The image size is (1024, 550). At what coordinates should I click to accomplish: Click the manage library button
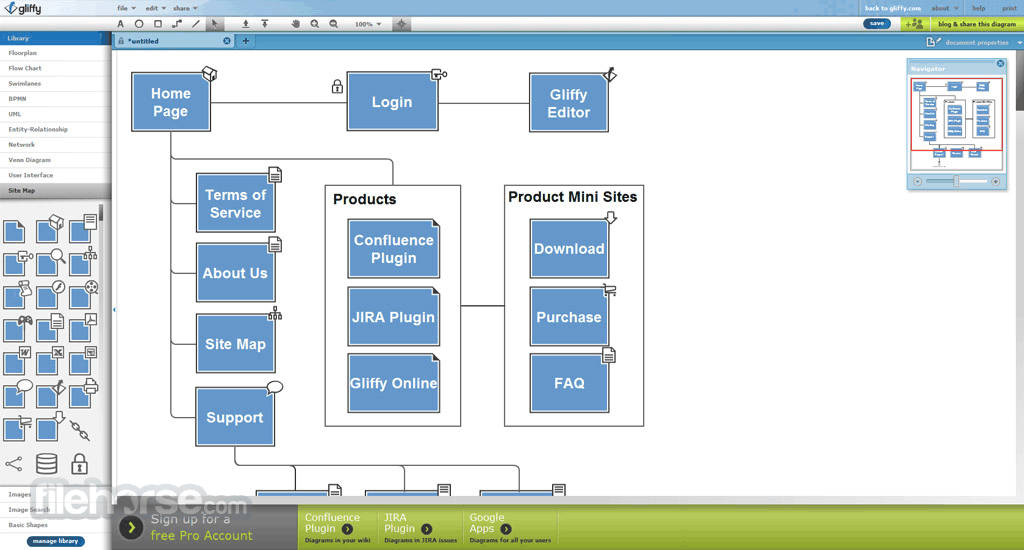click(x=56, y=541)
